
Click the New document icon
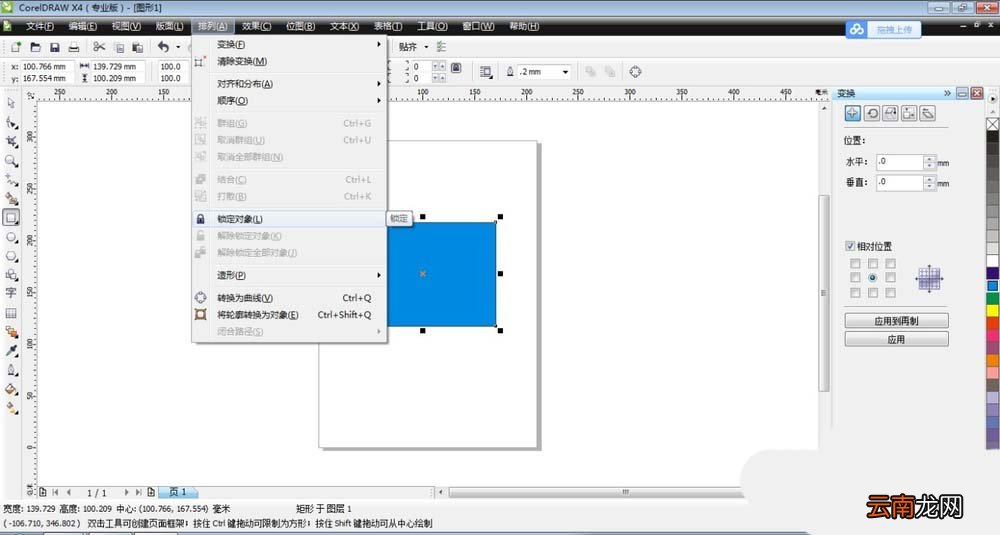click(x=16, y=47)
